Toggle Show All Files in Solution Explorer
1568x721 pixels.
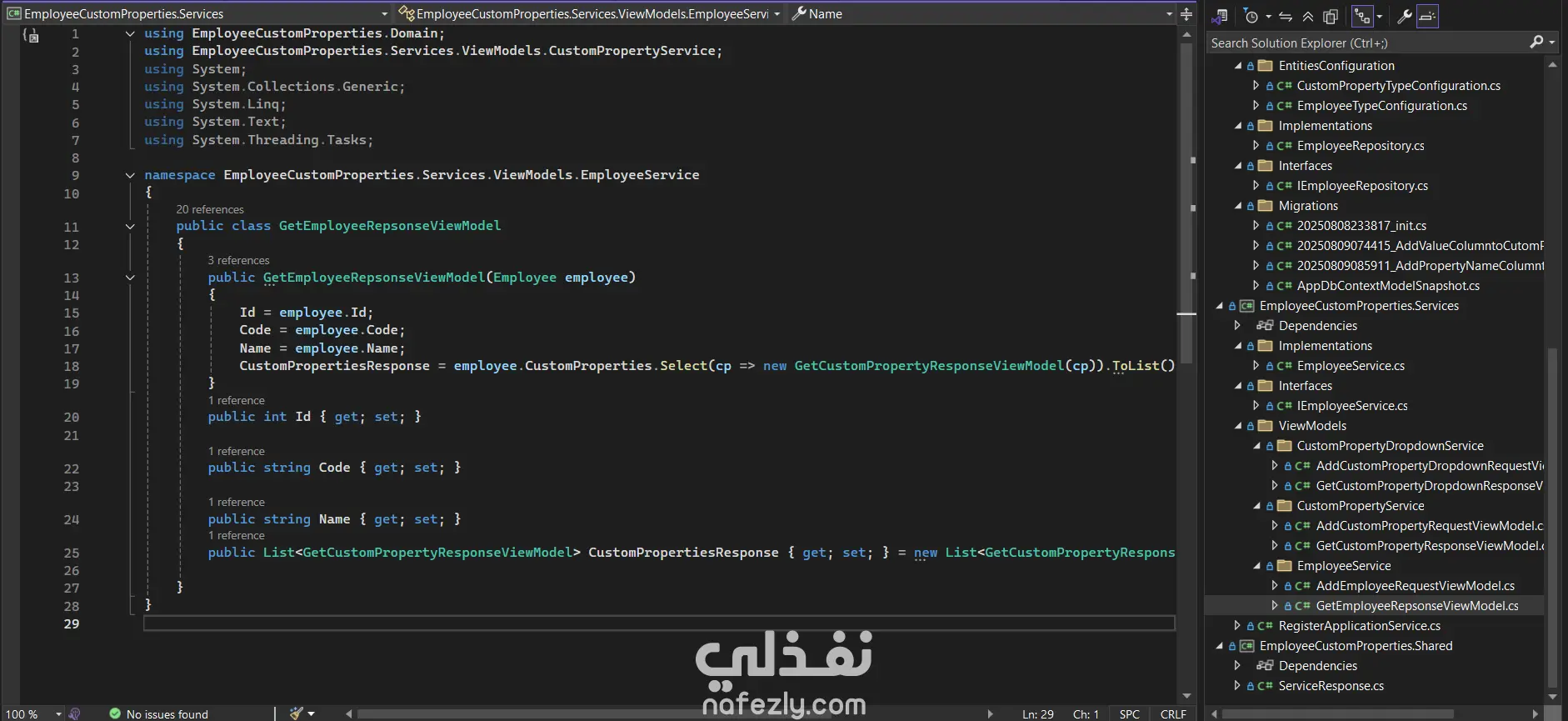click(x=1331, y=16)
